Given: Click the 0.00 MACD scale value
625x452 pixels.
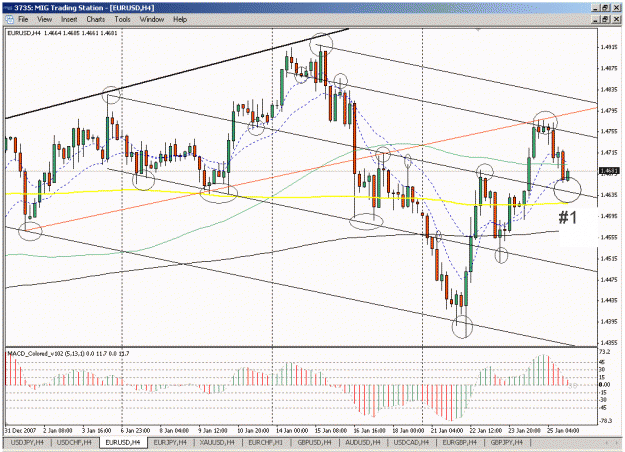Looking at the screenshot, I should click(605, 385).
